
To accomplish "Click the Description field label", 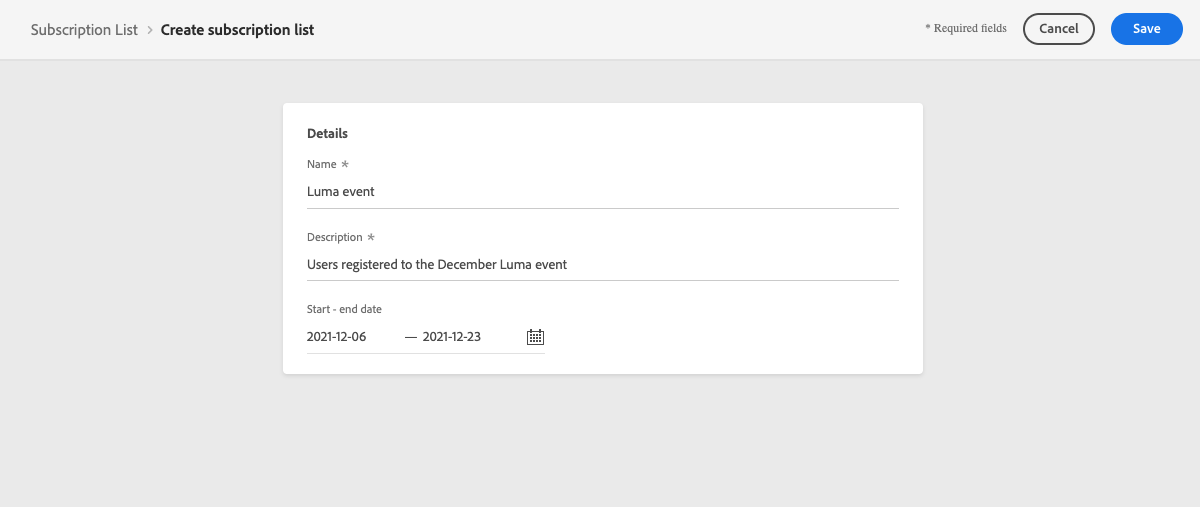I will (x=335, y=238).
